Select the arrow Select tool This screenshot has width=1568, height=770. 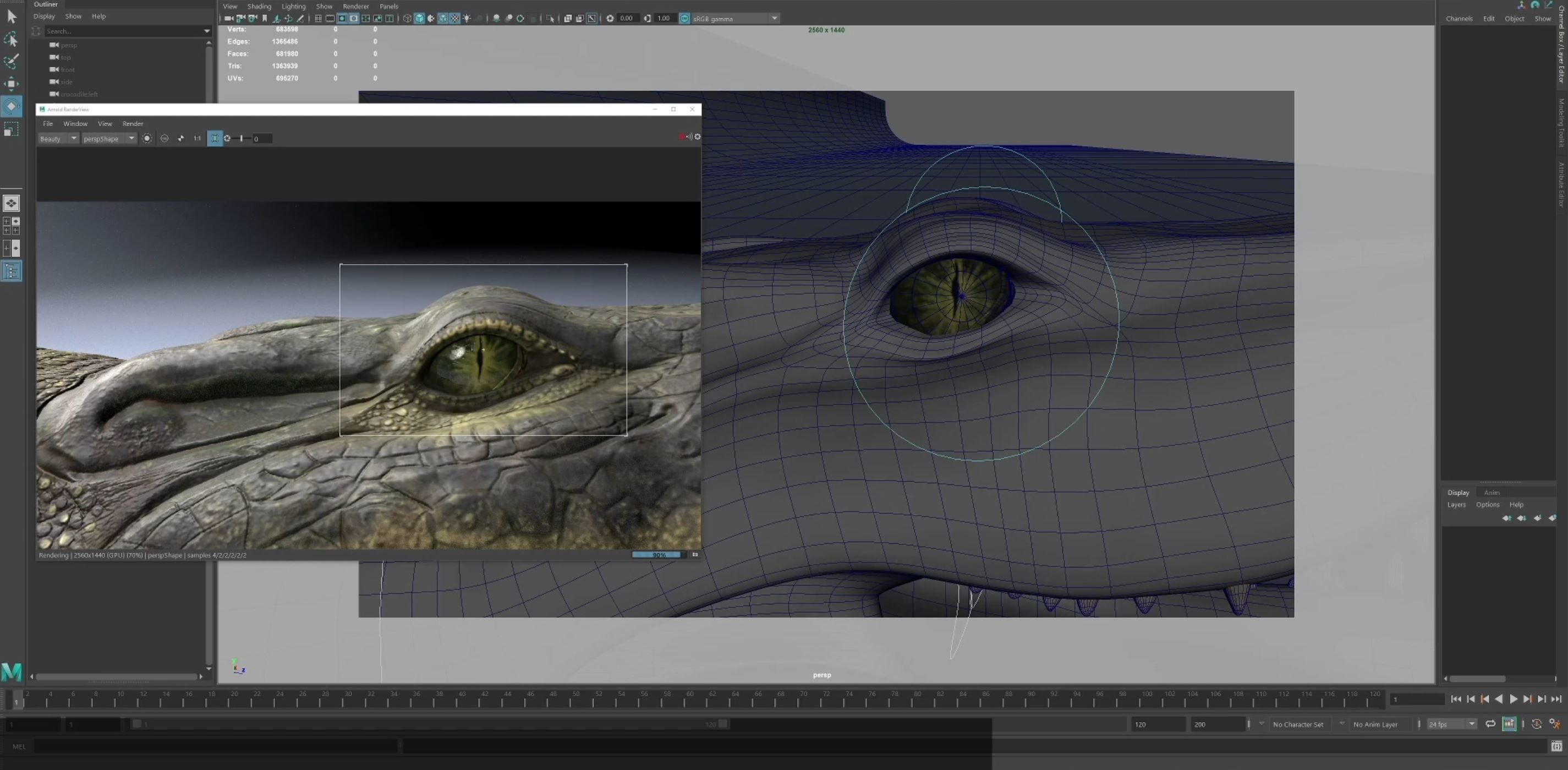[11, 17]
